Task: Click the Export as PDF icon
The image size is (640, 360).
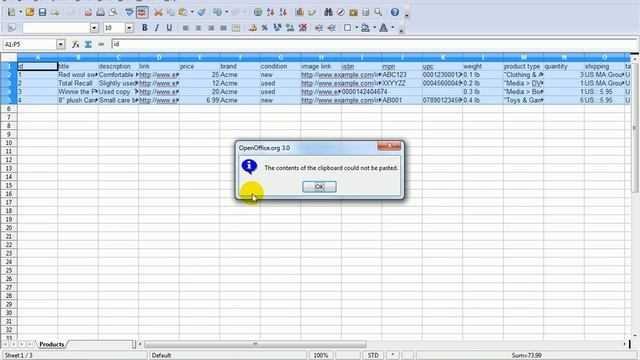Action: [x=88, y=12]
